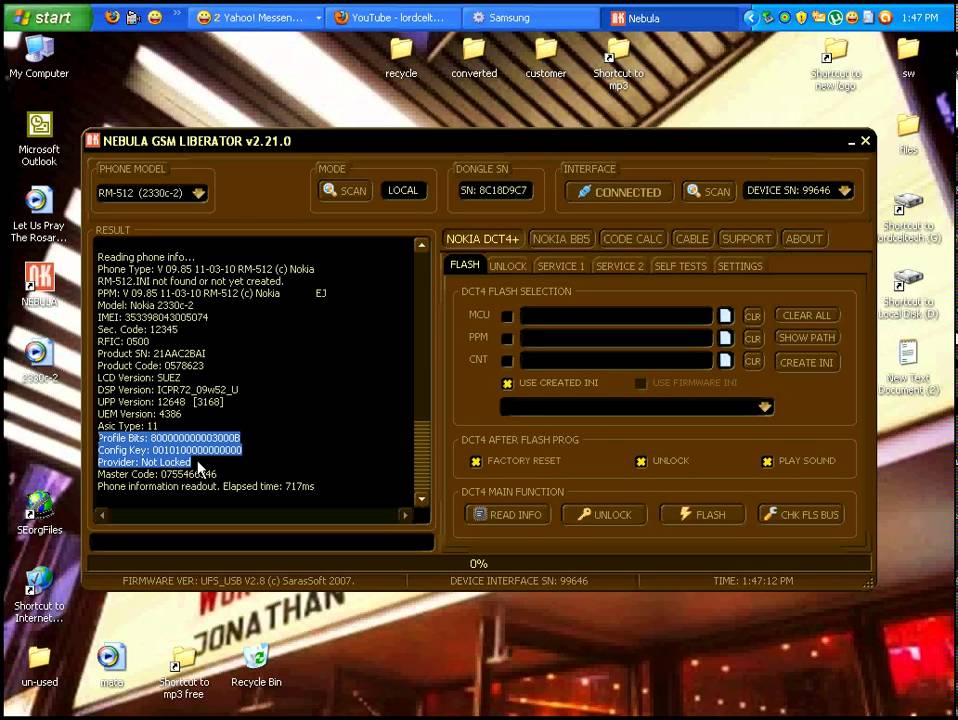Open Shortcut to Local Disk (D)
The width and height of the screenshot is (958, 720).
tap(908, 292)
